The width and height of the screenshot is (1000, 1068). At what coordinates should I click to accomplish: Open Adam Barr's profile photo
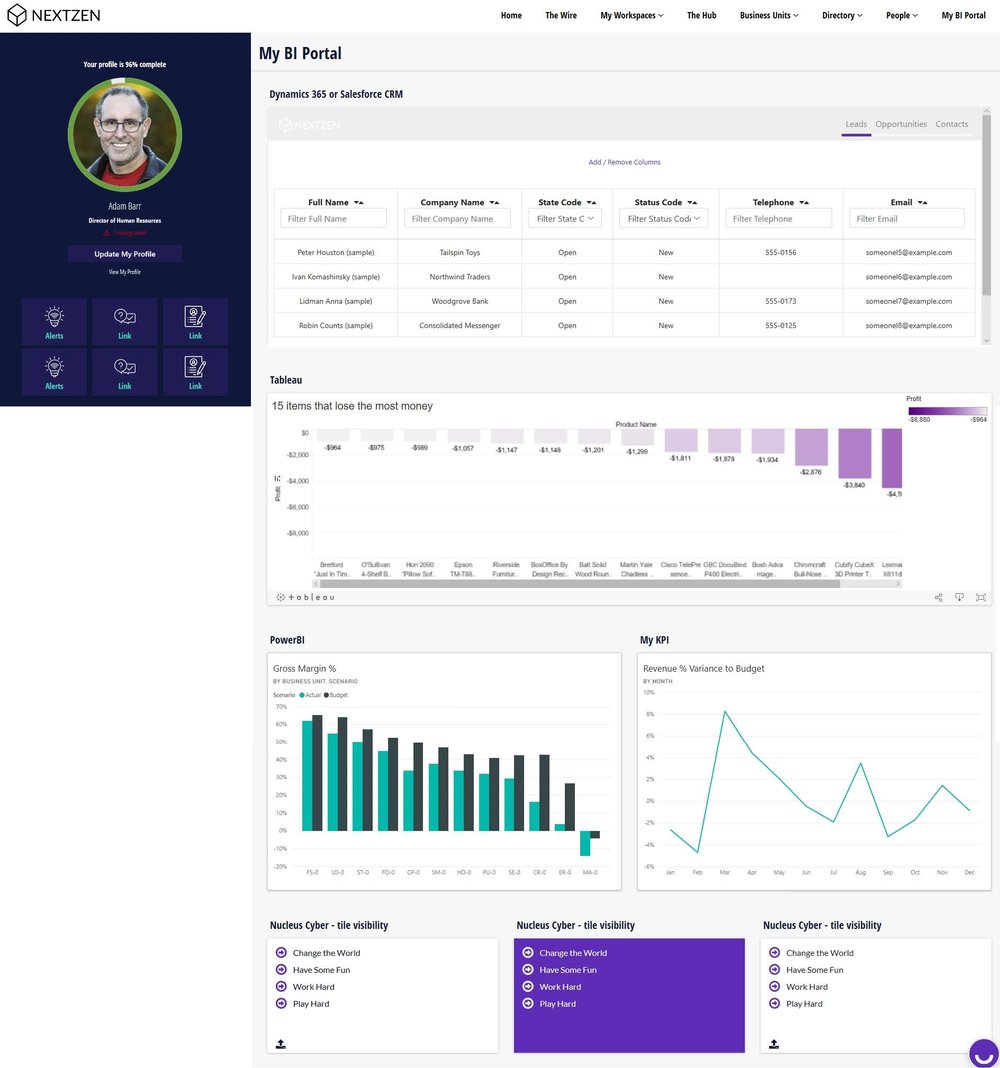coord(125,134)
